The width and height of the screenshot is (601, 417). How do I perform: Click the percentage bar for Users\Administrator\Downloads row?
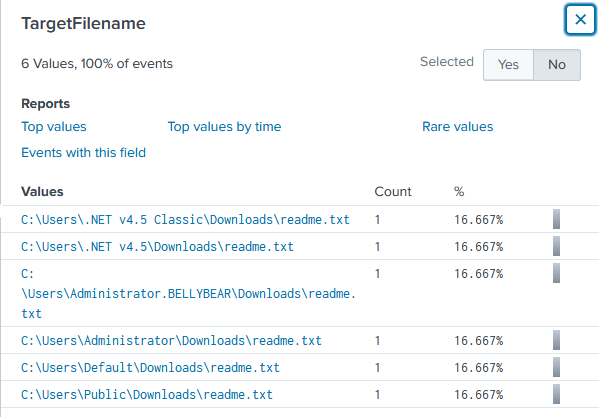click(557, 340)
